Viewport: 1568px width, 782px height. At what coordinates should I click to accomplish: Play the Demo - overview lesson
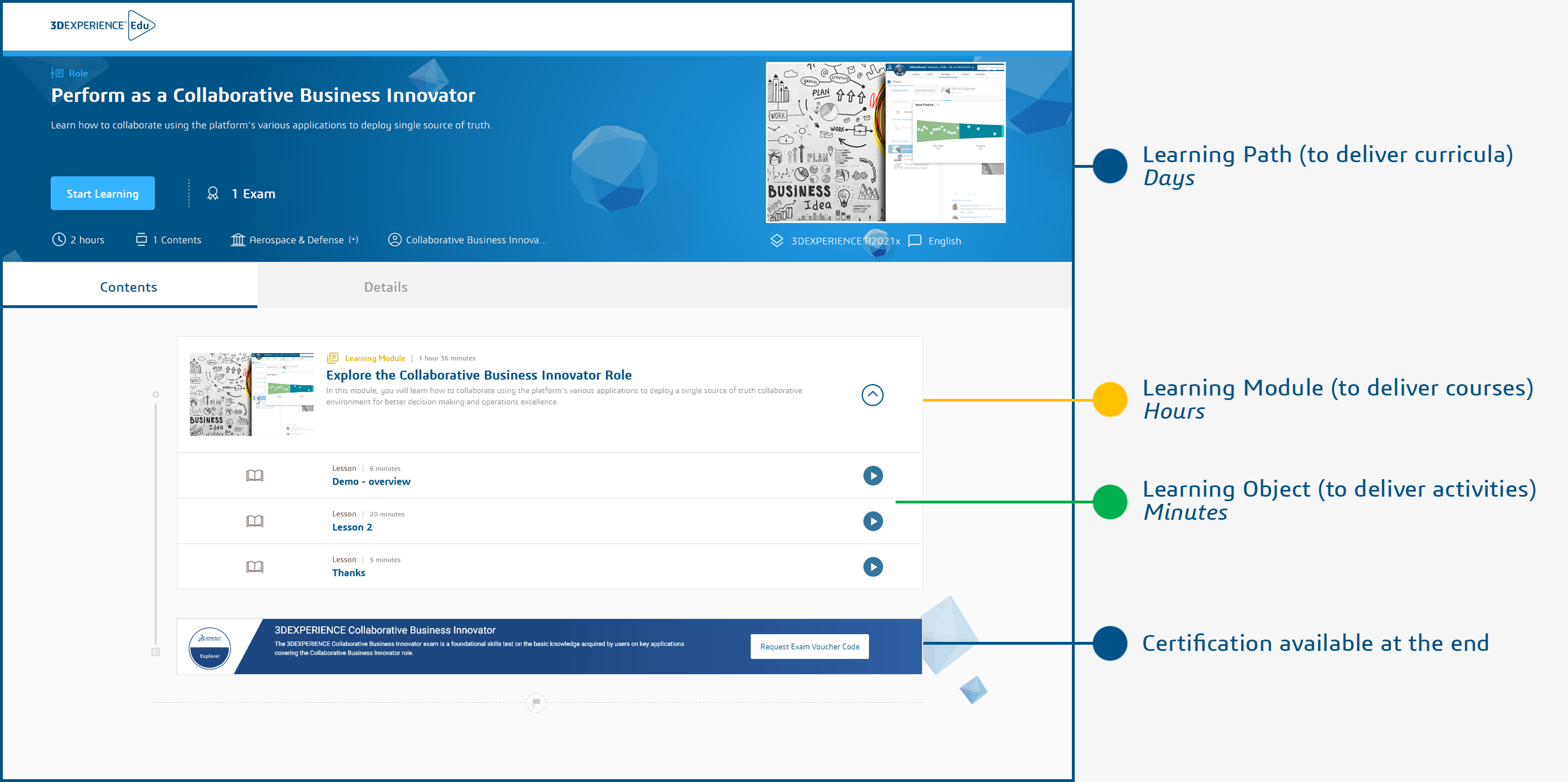[873, 475]
